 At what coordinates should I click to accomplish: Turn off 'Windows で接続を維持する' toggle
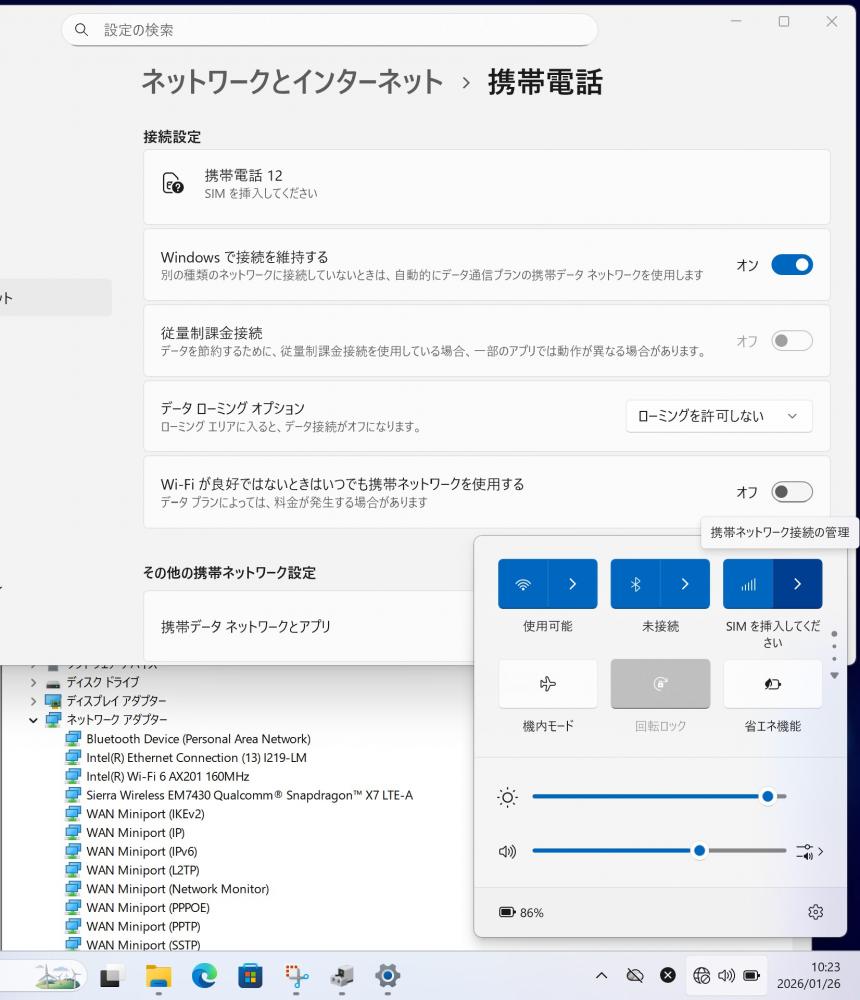point(791,265)
